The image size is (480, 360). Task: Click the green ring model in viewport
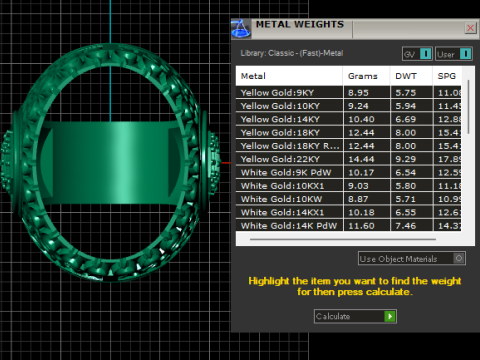tap(110, 163)
